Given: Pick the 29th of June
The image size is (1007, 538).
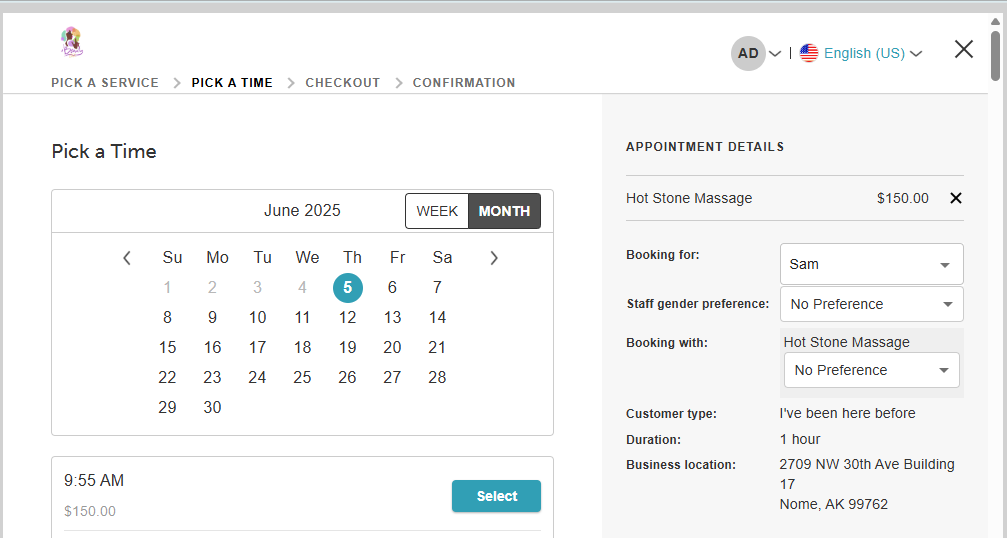Looking at the screenshot, I should point(168,407).
